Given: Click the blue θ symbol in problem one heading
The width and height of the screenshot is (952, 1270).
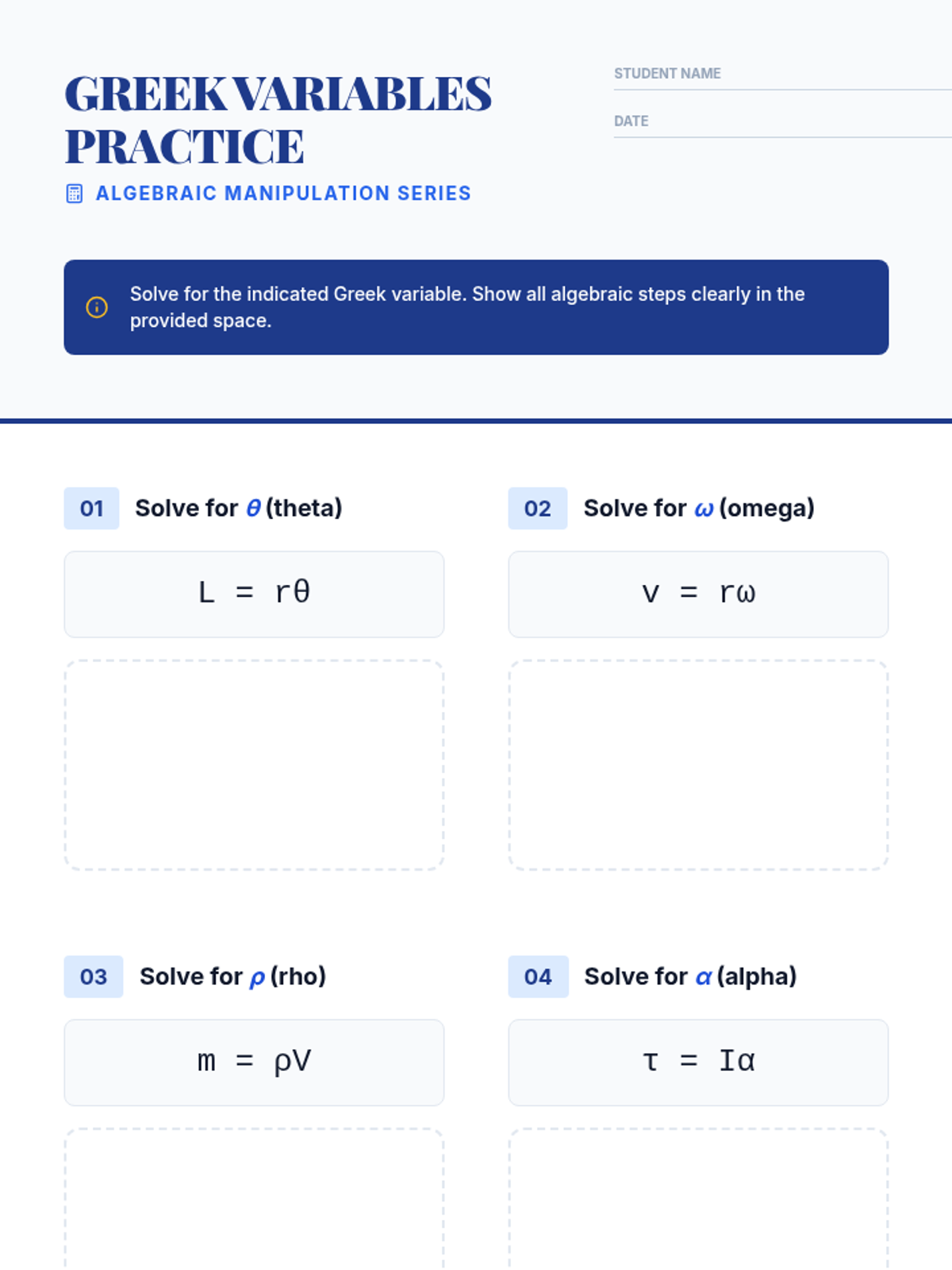Looking at the screenshot, I should [x=253, y=508].
